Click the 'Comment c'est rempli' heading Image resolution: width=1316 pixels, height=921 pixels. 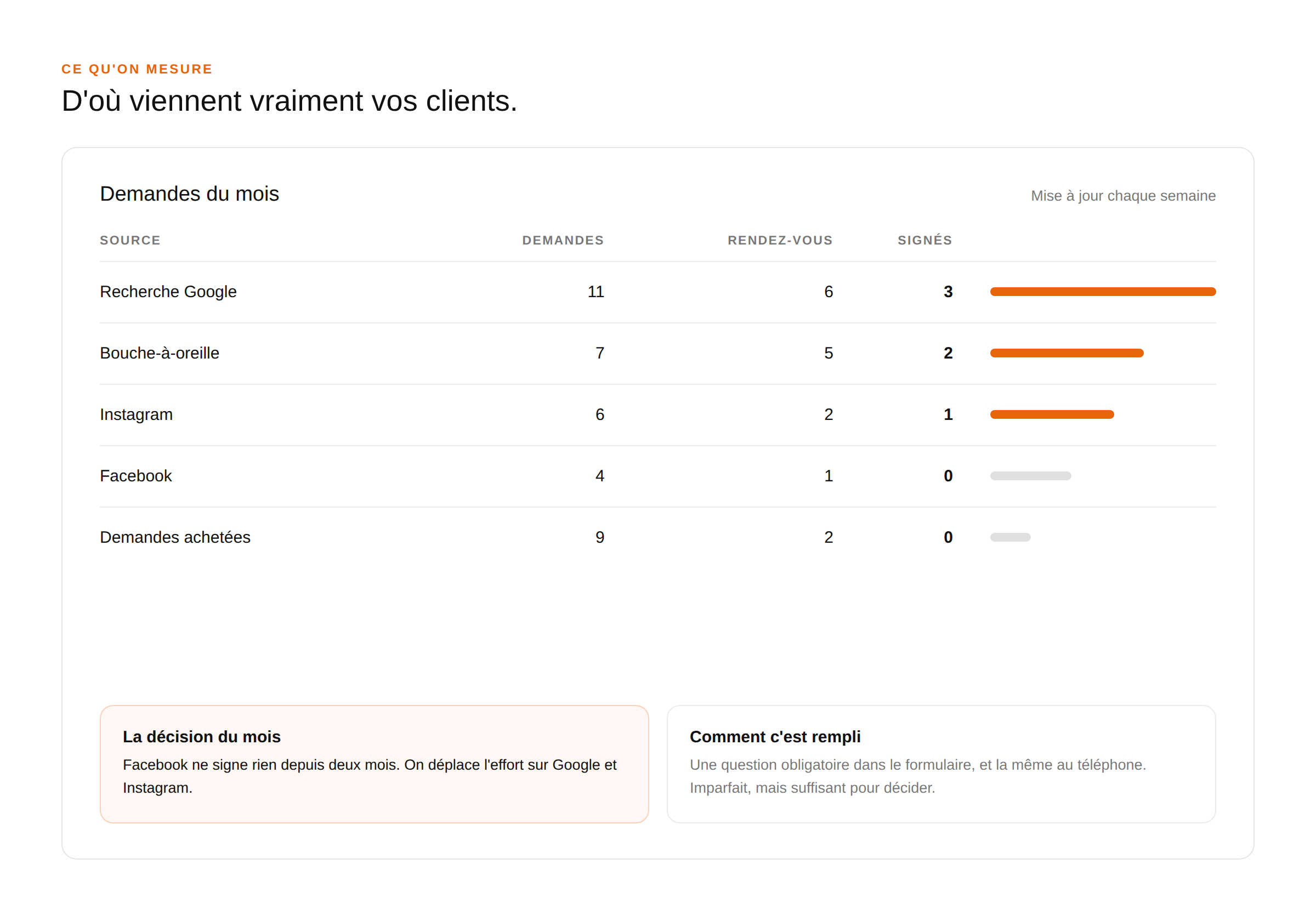[x=775, y=736]
